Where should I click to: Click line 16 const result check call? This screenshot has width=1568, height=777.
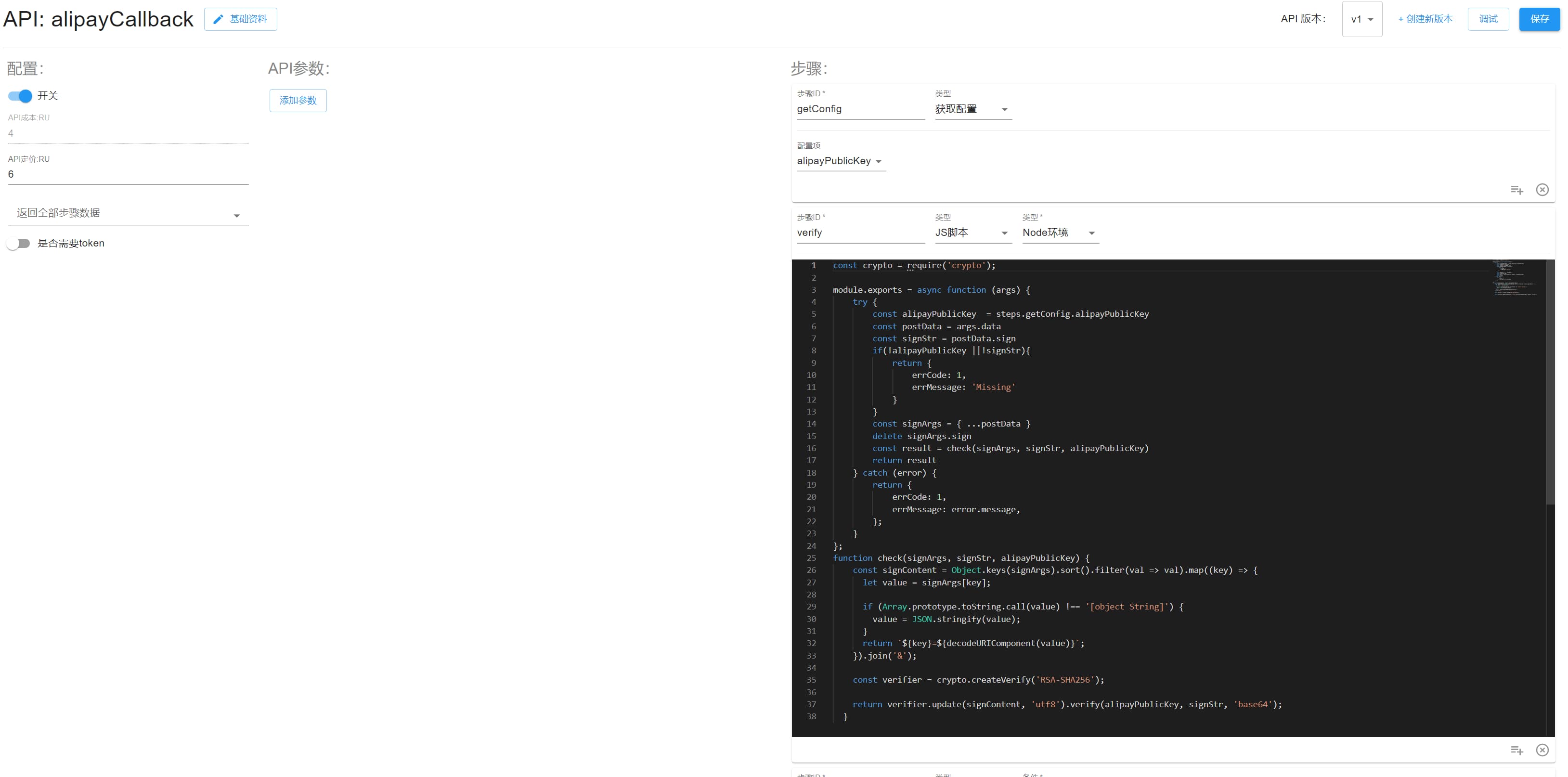pos(1011,449)
